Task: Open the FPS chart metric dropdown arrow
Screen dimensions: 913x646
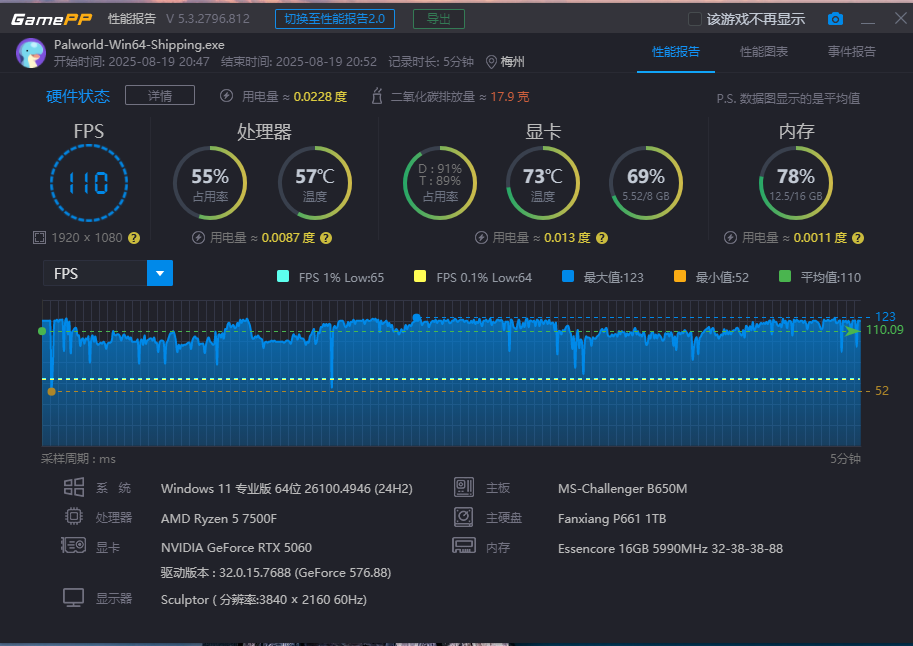Action: point(160,273)
